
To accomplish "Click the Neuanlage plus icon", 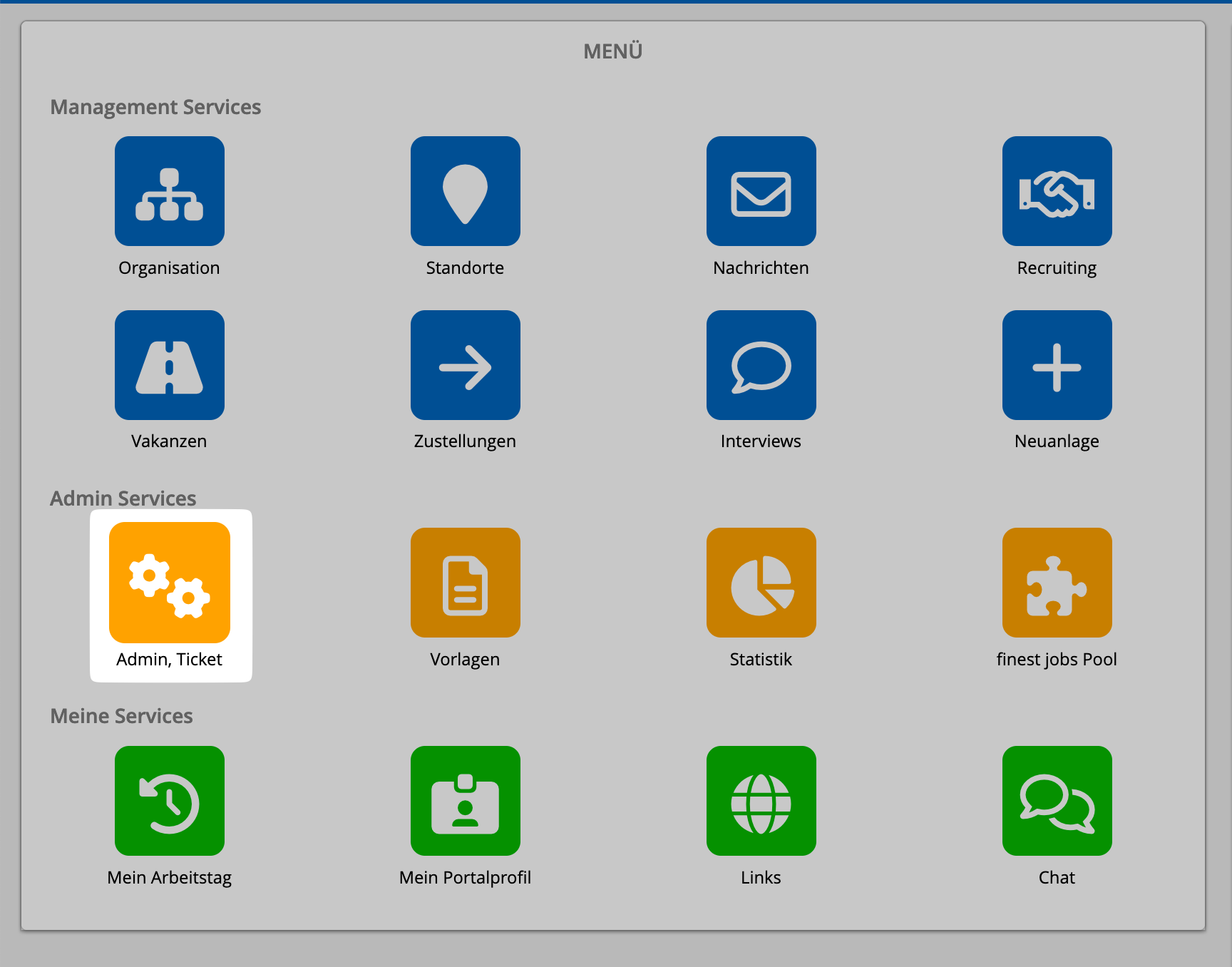I will coord(1057,365).
